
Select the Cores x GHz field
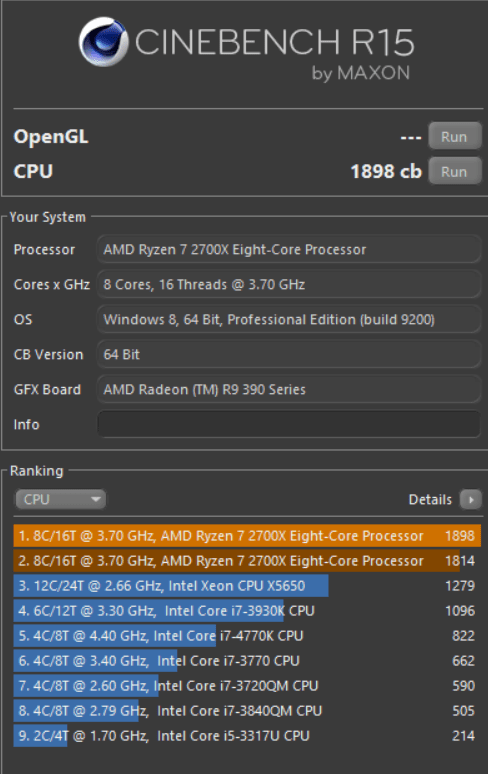(289, 284)
